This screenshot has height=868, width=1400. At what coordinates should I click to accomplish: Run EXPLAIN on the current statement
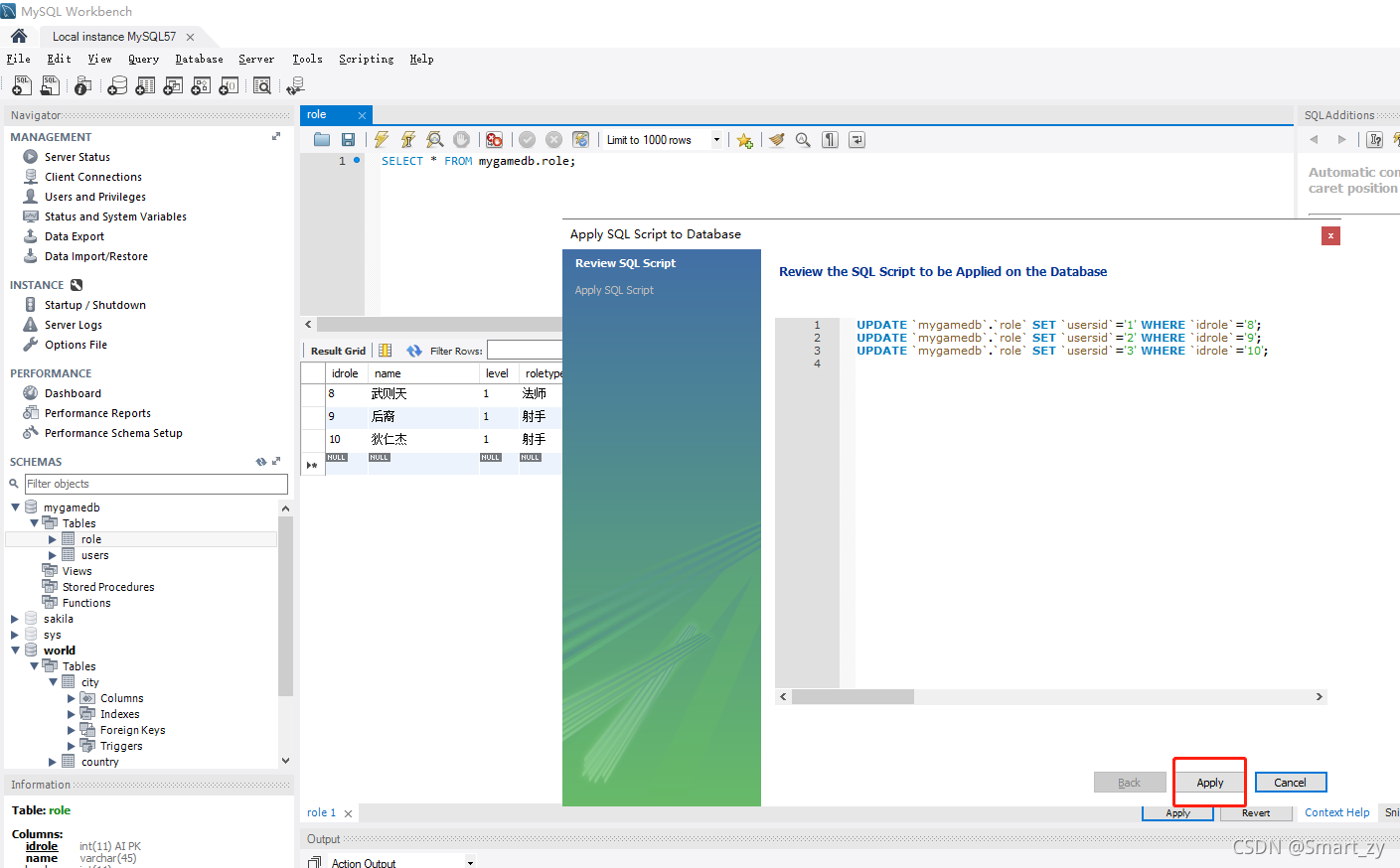435,140
